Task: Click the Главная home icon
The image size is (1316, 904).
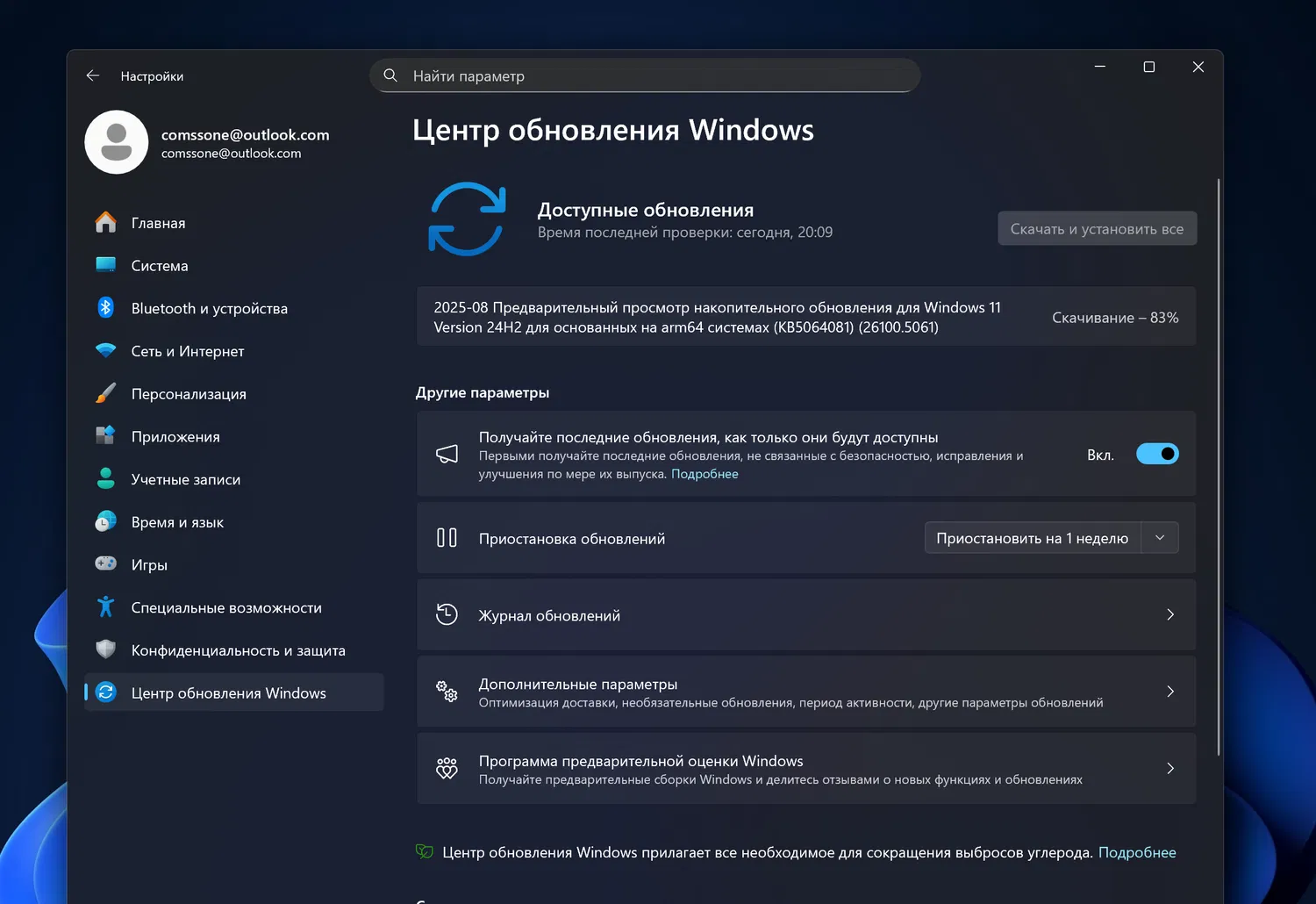Action: coord(106,223)
